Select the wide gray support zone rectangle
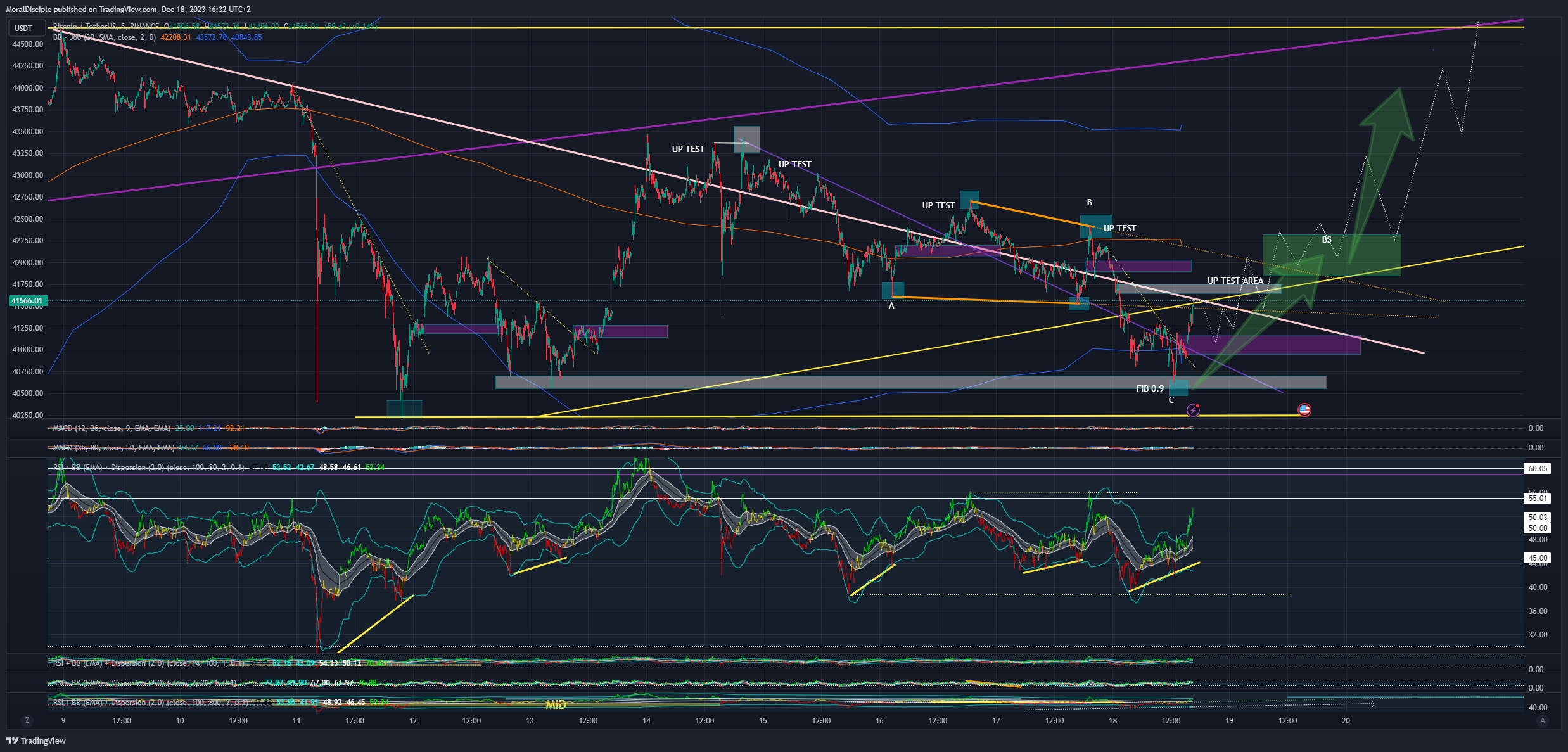Viewport: 1568px width, 752px height. [x=910, y=382]
